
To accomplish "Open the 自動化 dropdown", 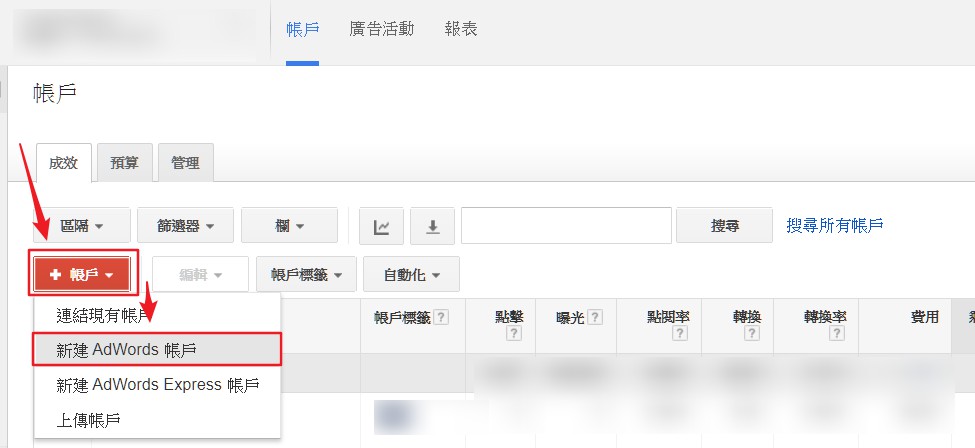I will pos(411,274).
